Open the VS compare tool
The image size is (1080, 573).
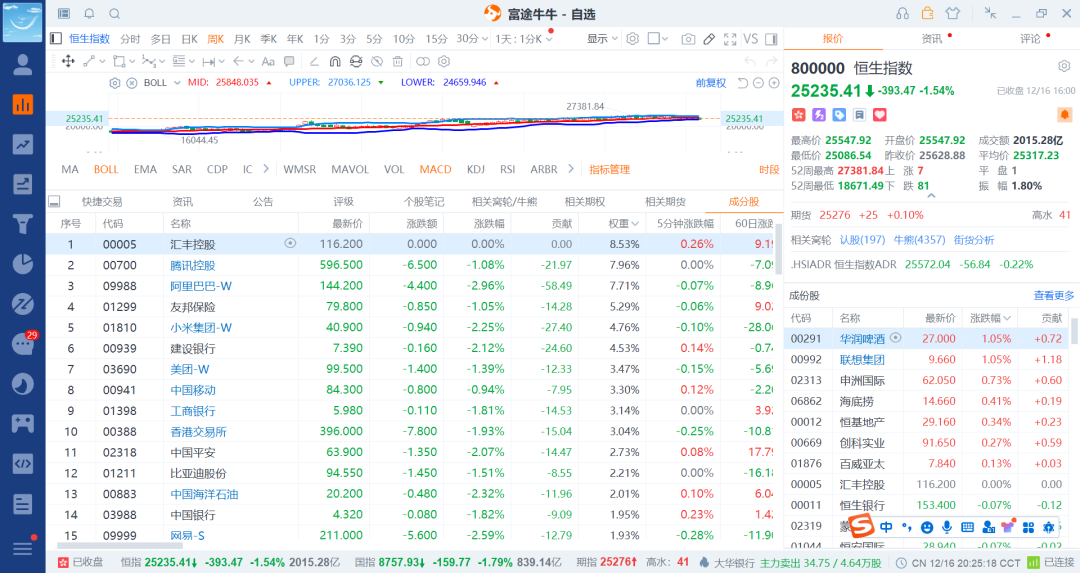(x=751, y=39)
